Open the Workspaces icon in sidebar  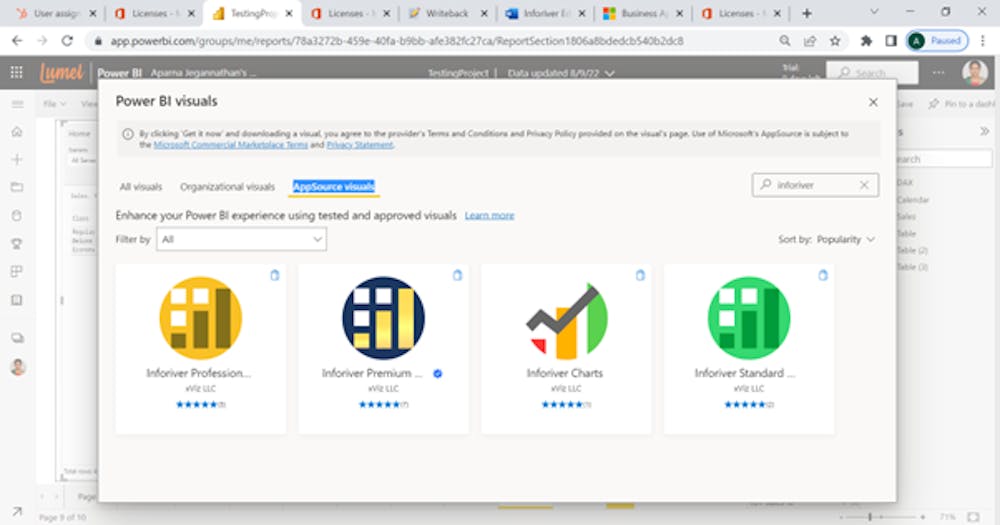pos(17,337)
